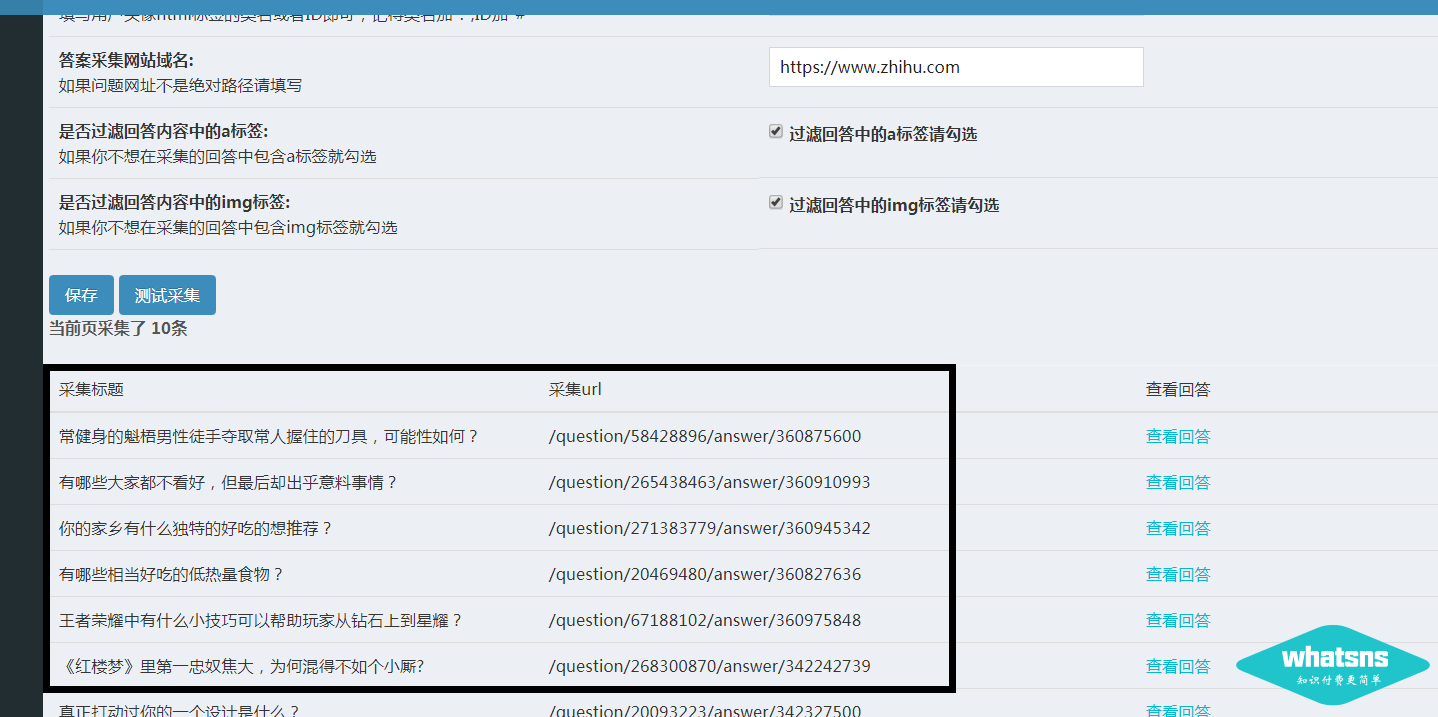Click the 采集标题 column header
Image resolution: width=1438 pixels, height=717 pixels.
(x=91, y=389)
